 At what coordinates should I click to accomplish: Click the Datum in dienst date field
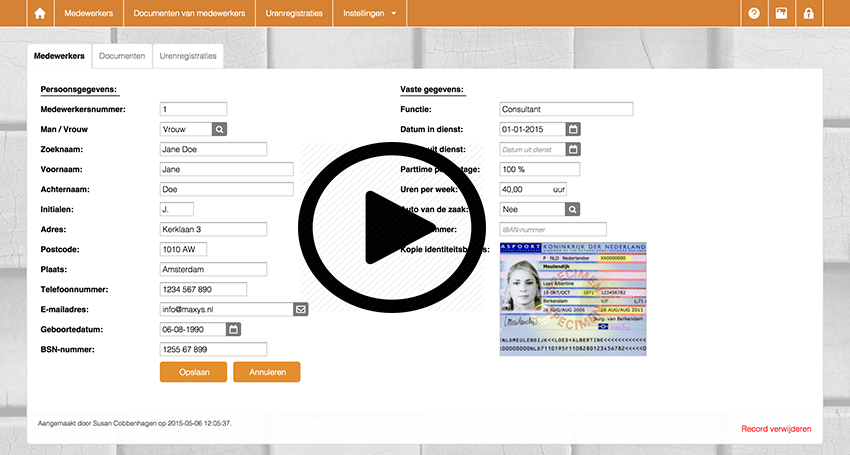[533, 129]
